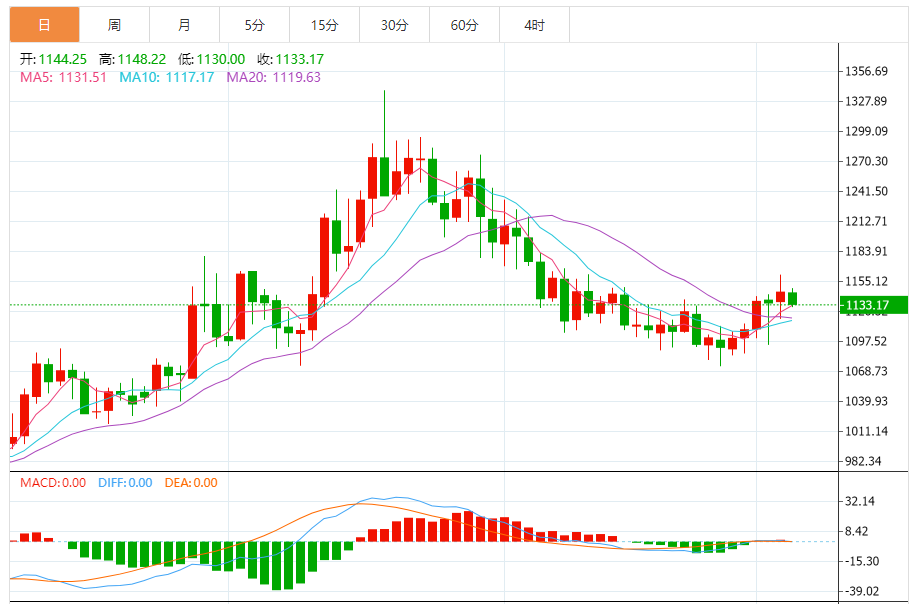The width and height of the screenshot is (915, 604).
Task: Click the 1039.93 price axis label
Action: [x=866, y=401]
